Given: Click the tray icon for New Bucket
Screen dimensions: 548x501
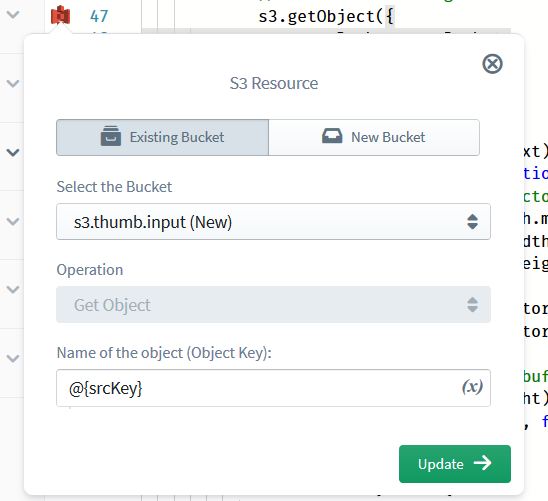Looking at the screenshot, I should 332,136.
